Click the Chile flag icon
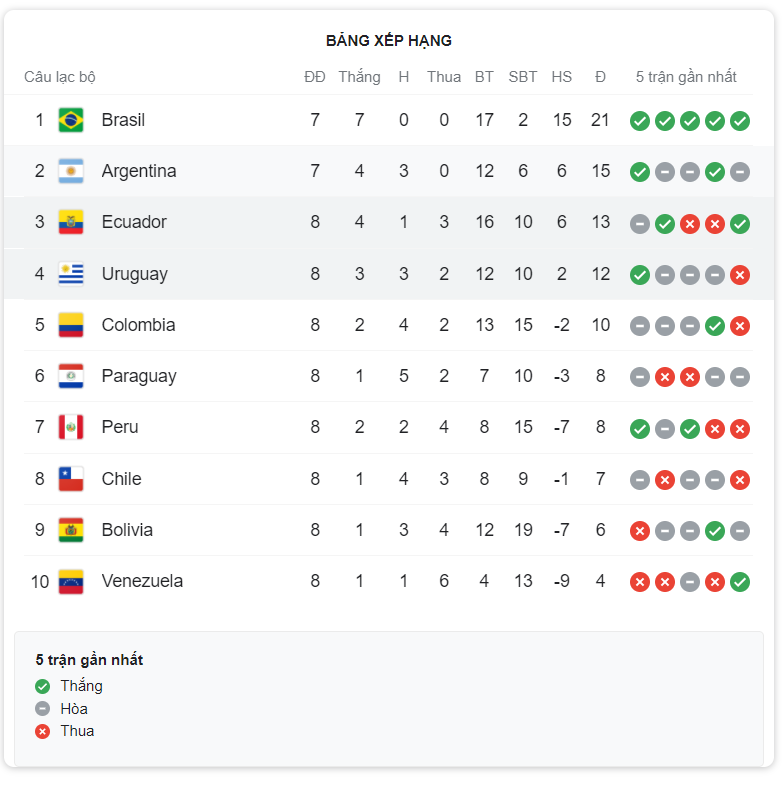 [71, 479]
